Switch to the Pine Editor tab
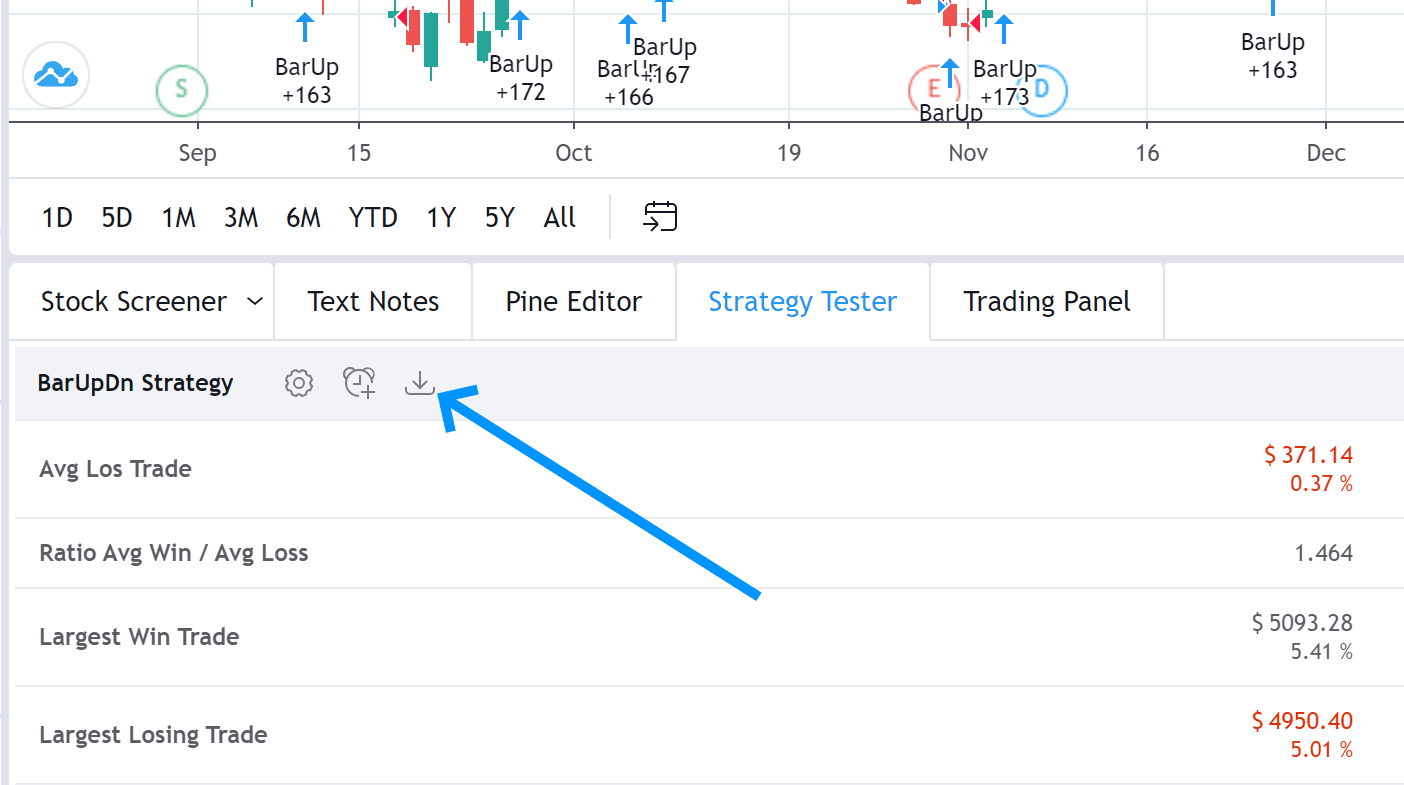Viewport: 1404px width, 785px height. (573, 301)
